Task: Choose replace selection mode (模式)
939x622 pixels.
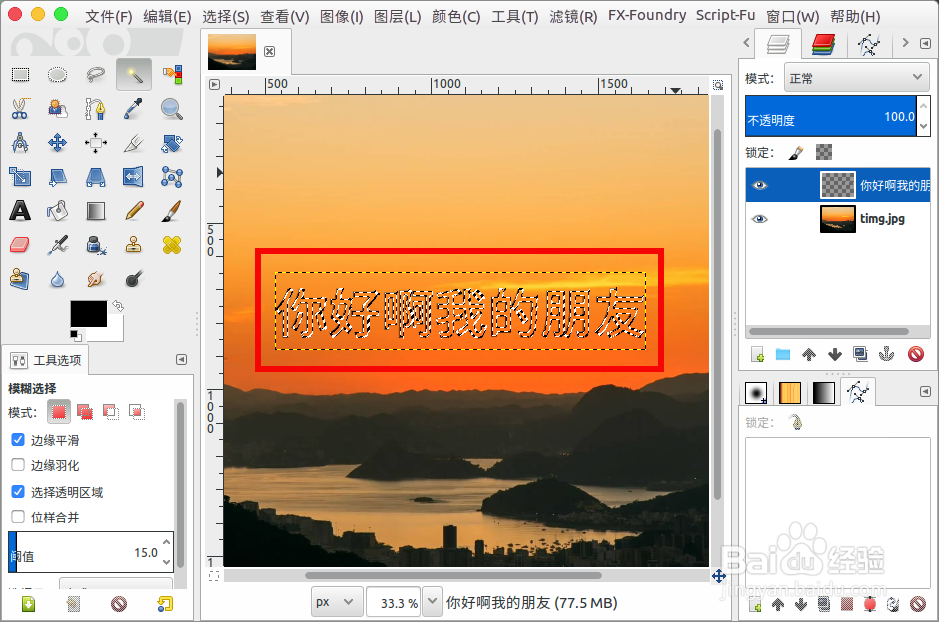Action: tap(59, 412)
